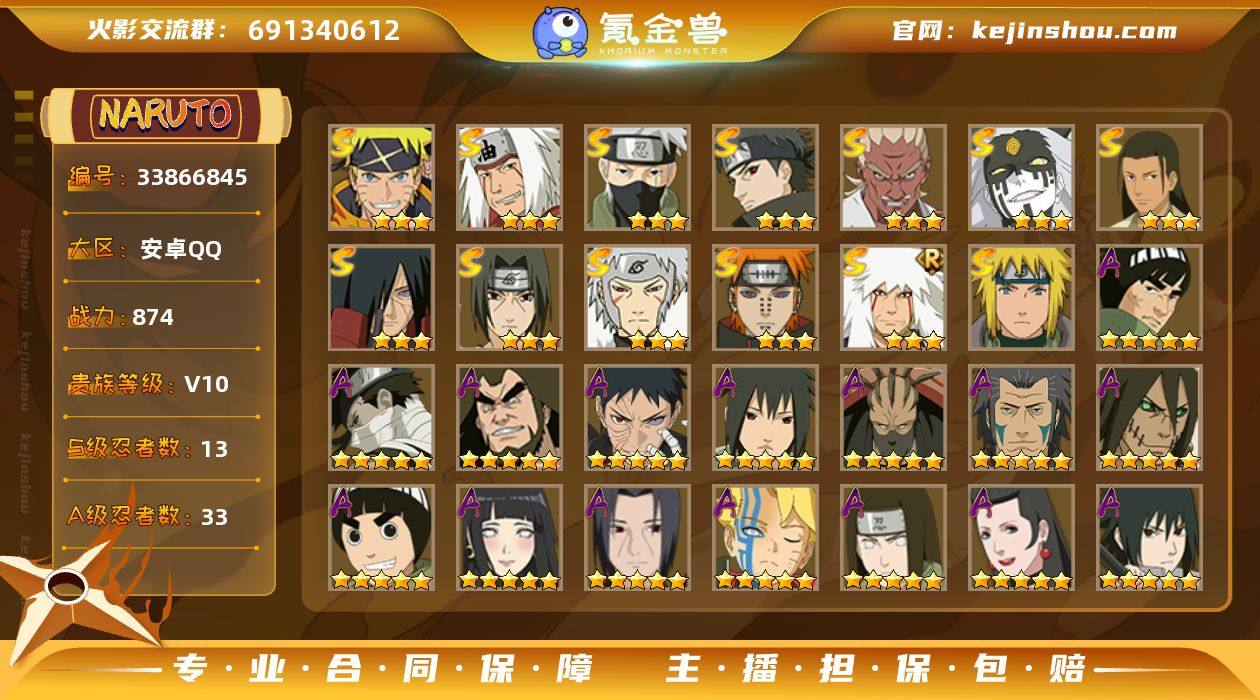Select the V10 noble level entry

(162, 384)
